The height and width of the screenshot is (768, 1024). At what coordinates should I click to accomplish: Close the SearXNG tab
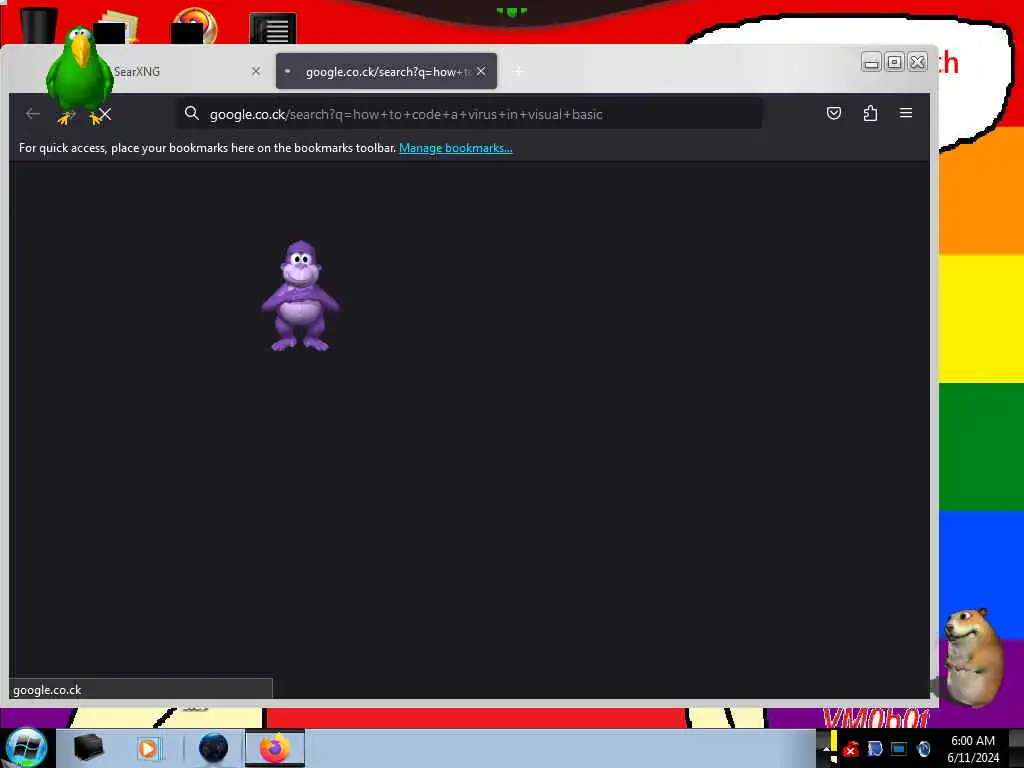pos(256,71)
